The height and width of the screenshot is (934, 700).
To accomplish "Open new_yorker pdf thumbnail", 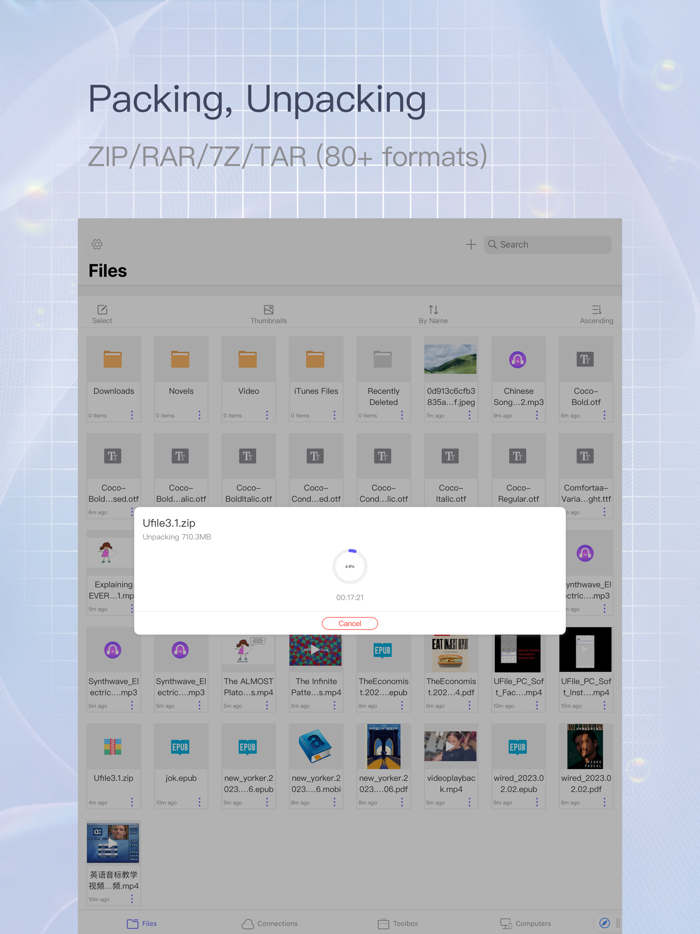I will point(383,746).
